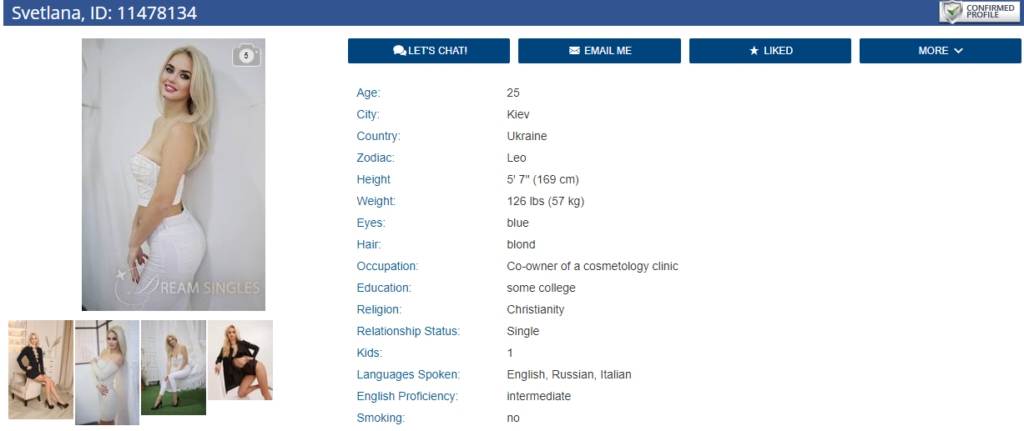The height and width of the screenshot is (431, 1024).
Task: View thumbnail of woman in white dress
Action: pos(107,372)
